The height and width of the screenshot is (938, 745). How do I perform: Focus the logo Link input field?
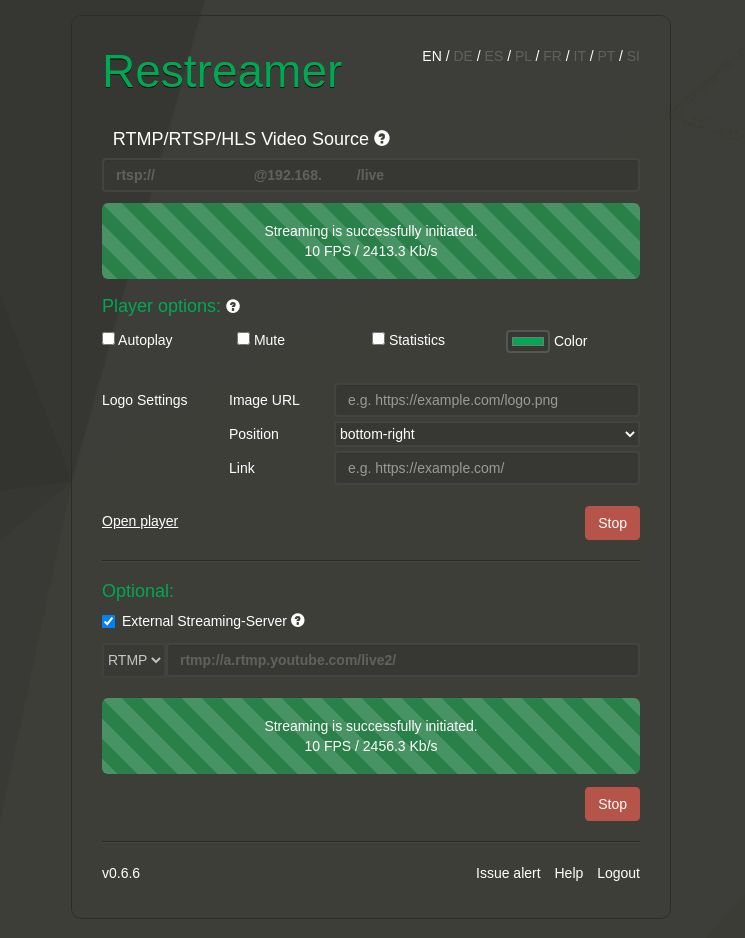click(x=486, y=468)
